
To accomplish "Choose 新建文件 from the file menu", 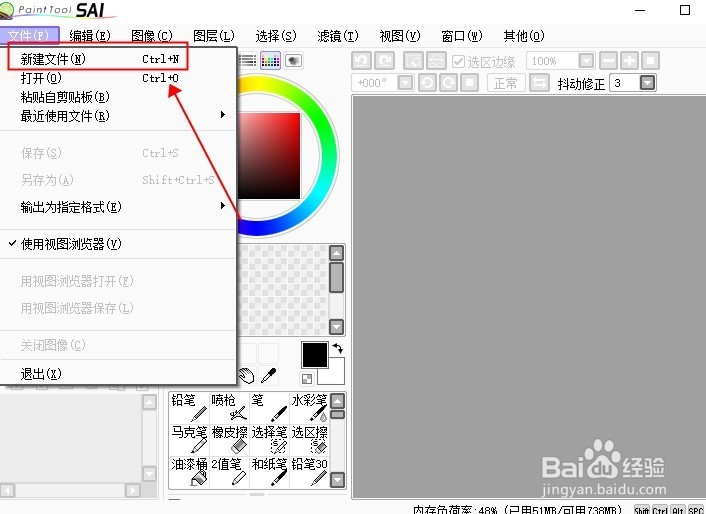I will pyautogui.click(x=118, y=59).
